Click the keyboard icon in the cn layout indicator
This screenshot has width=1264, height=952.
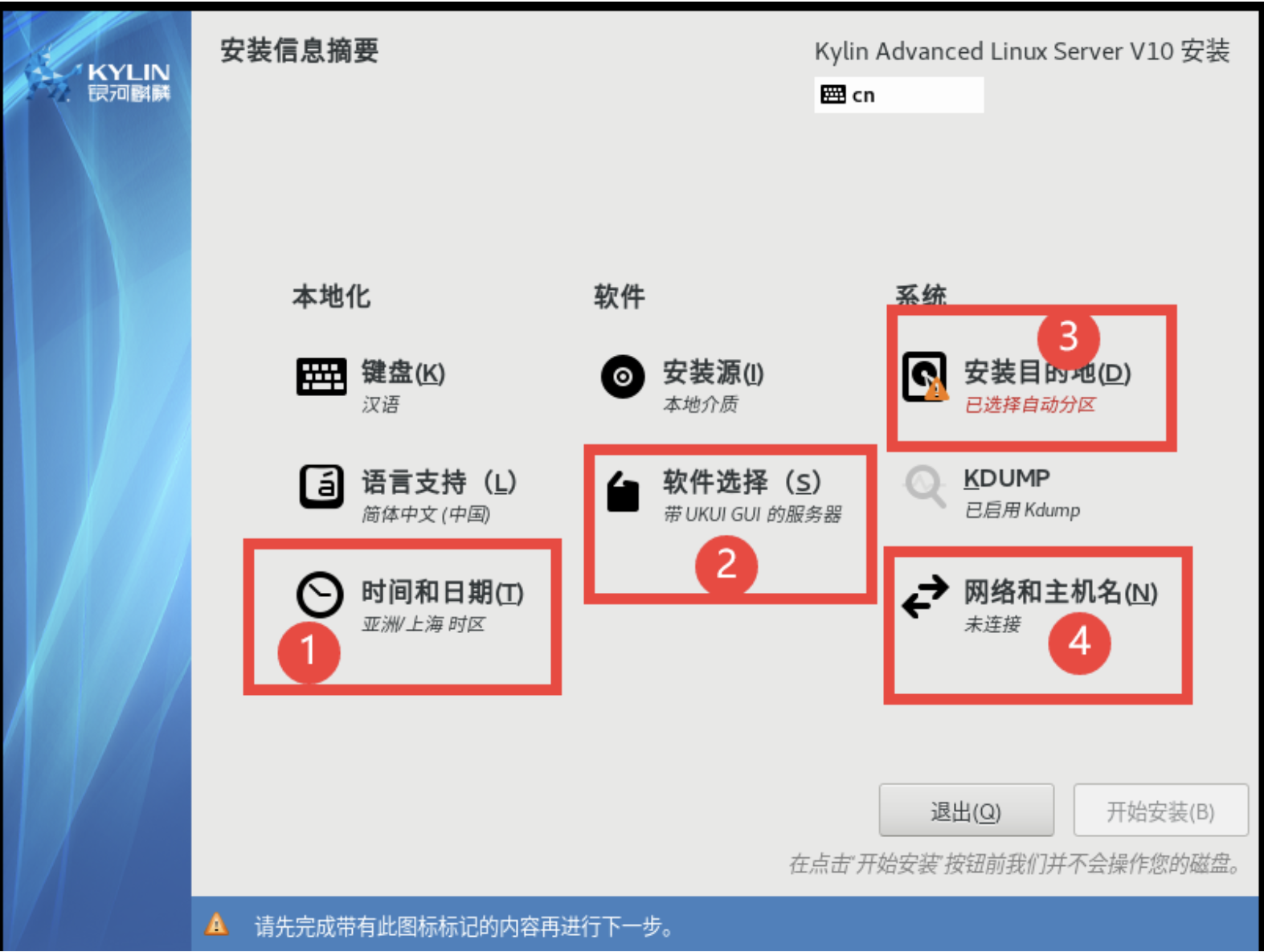832,95
